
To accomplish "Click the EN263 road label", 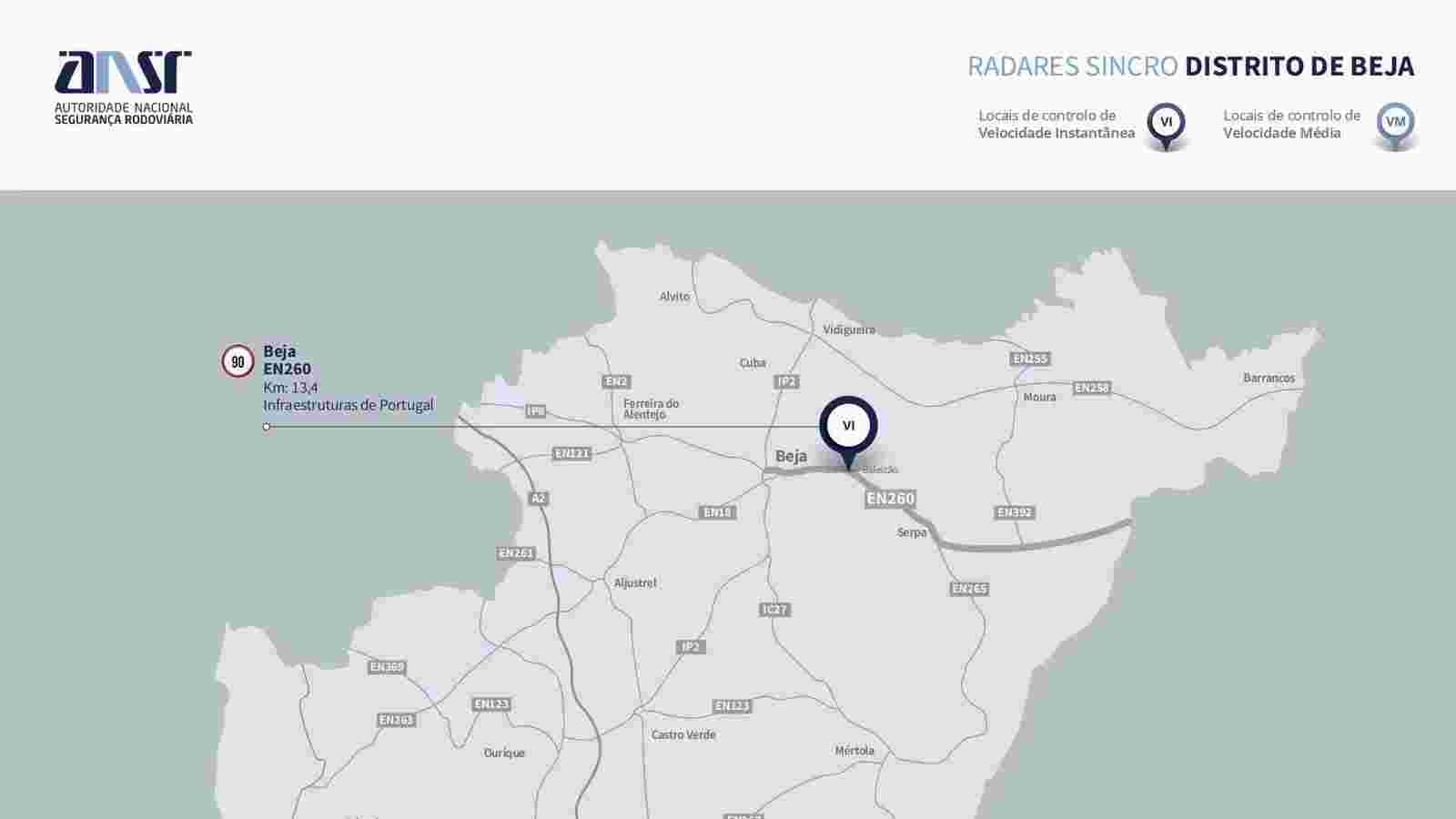I will coord(396,720).
